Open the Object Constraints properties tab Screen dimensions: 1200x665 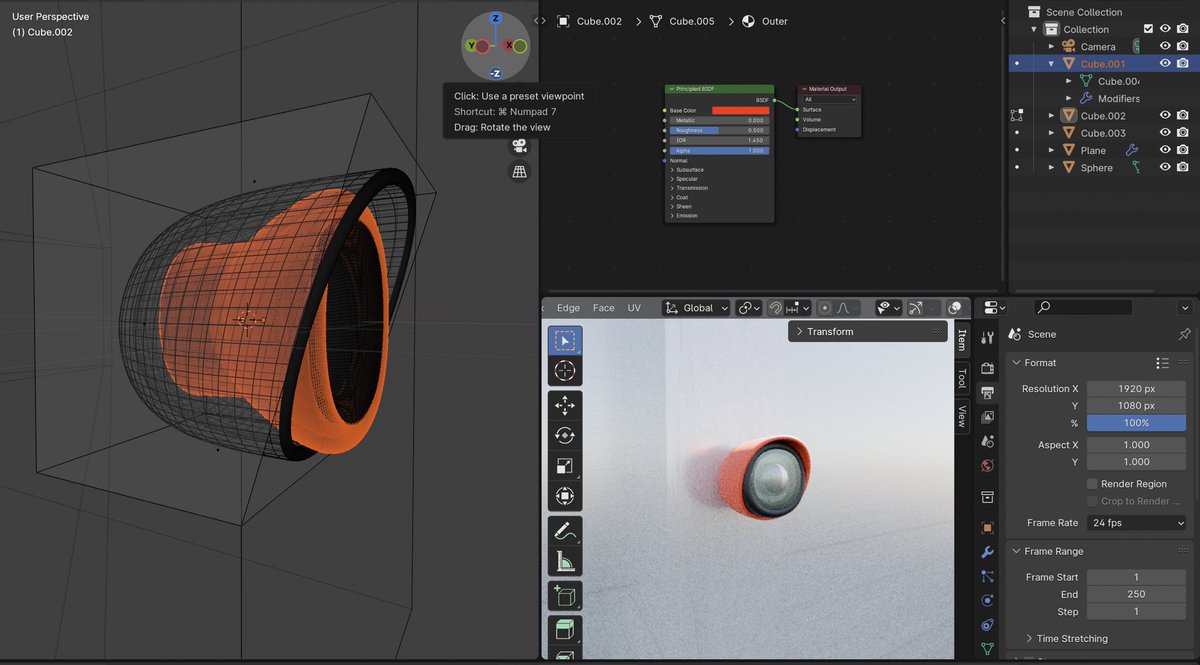[x=988, y=625]
